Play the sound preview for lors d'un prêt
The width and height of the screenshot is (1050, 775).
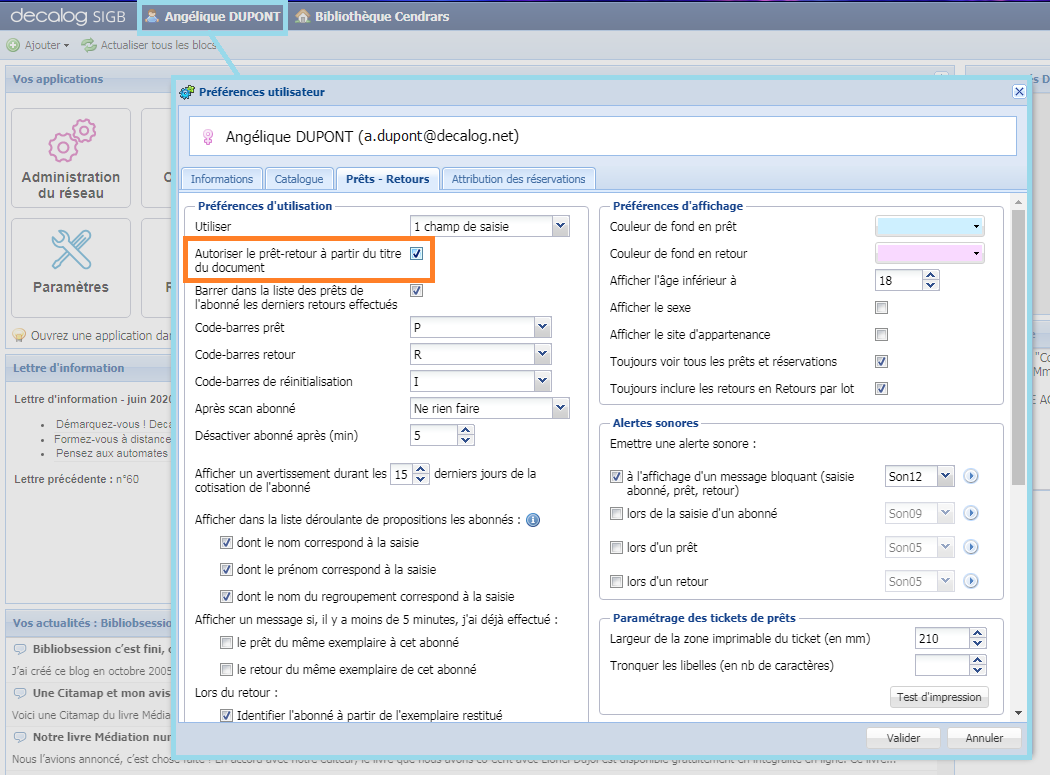click(970, 547)
